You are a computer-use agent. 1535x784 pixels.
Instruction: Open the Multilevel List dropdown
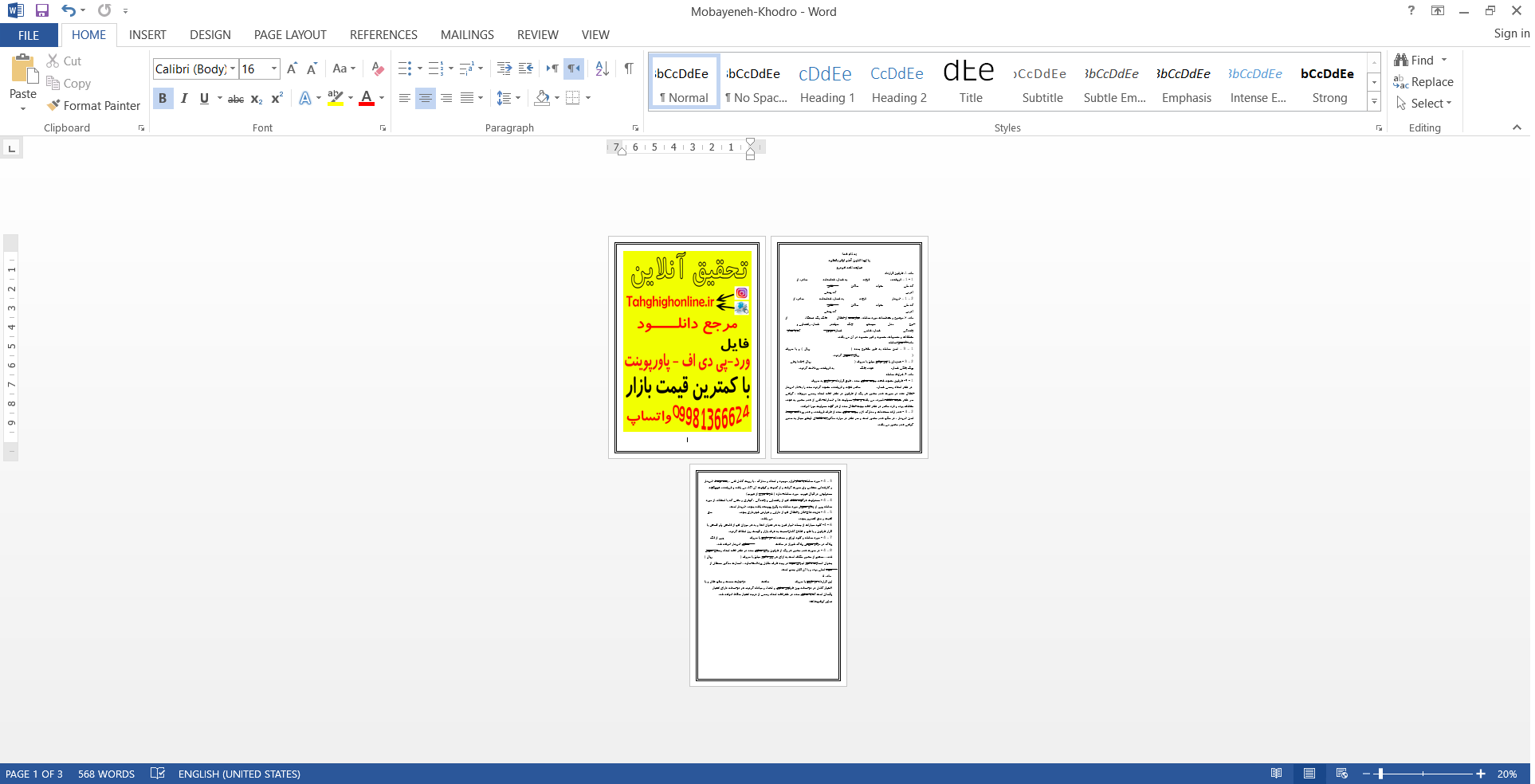tap(481, 69)
